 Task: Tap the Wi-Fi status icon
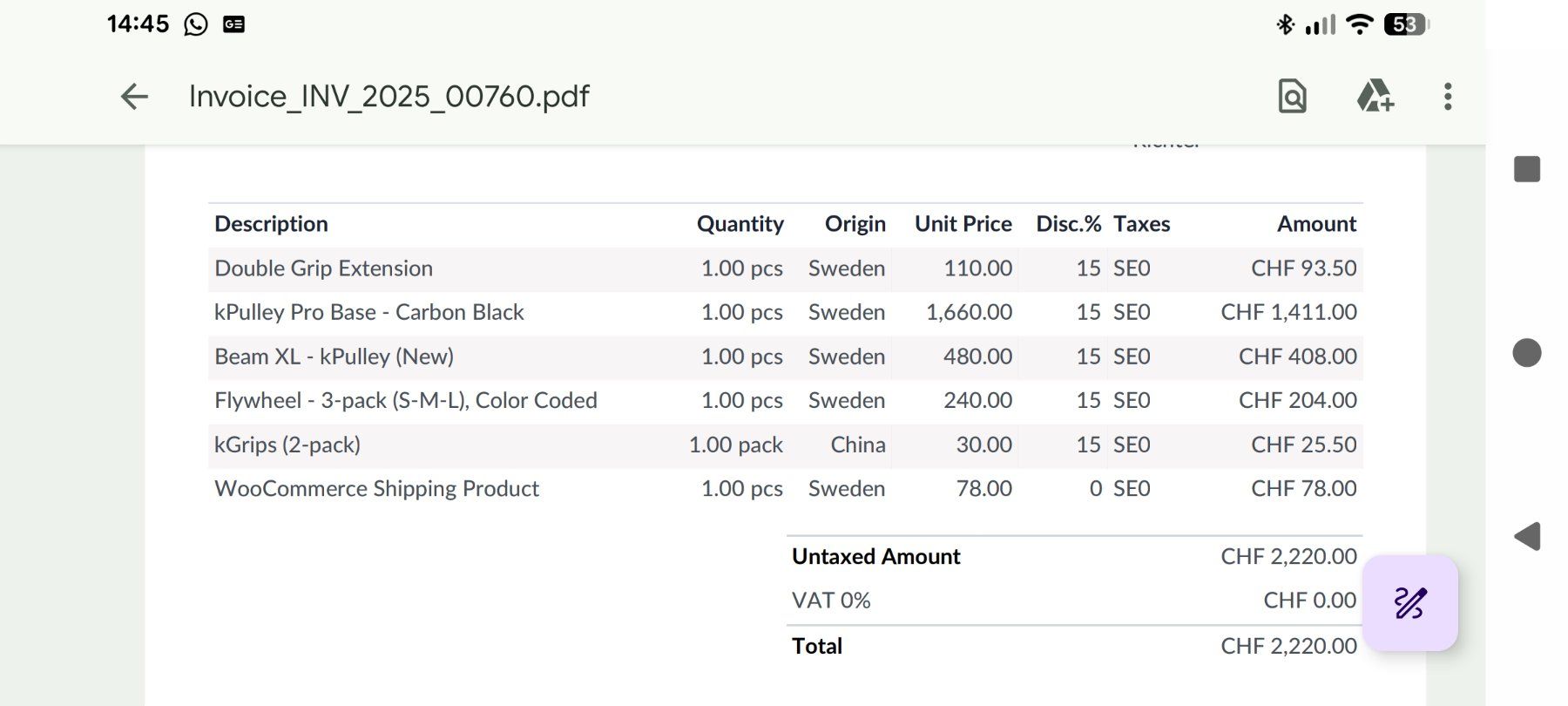1359,24
